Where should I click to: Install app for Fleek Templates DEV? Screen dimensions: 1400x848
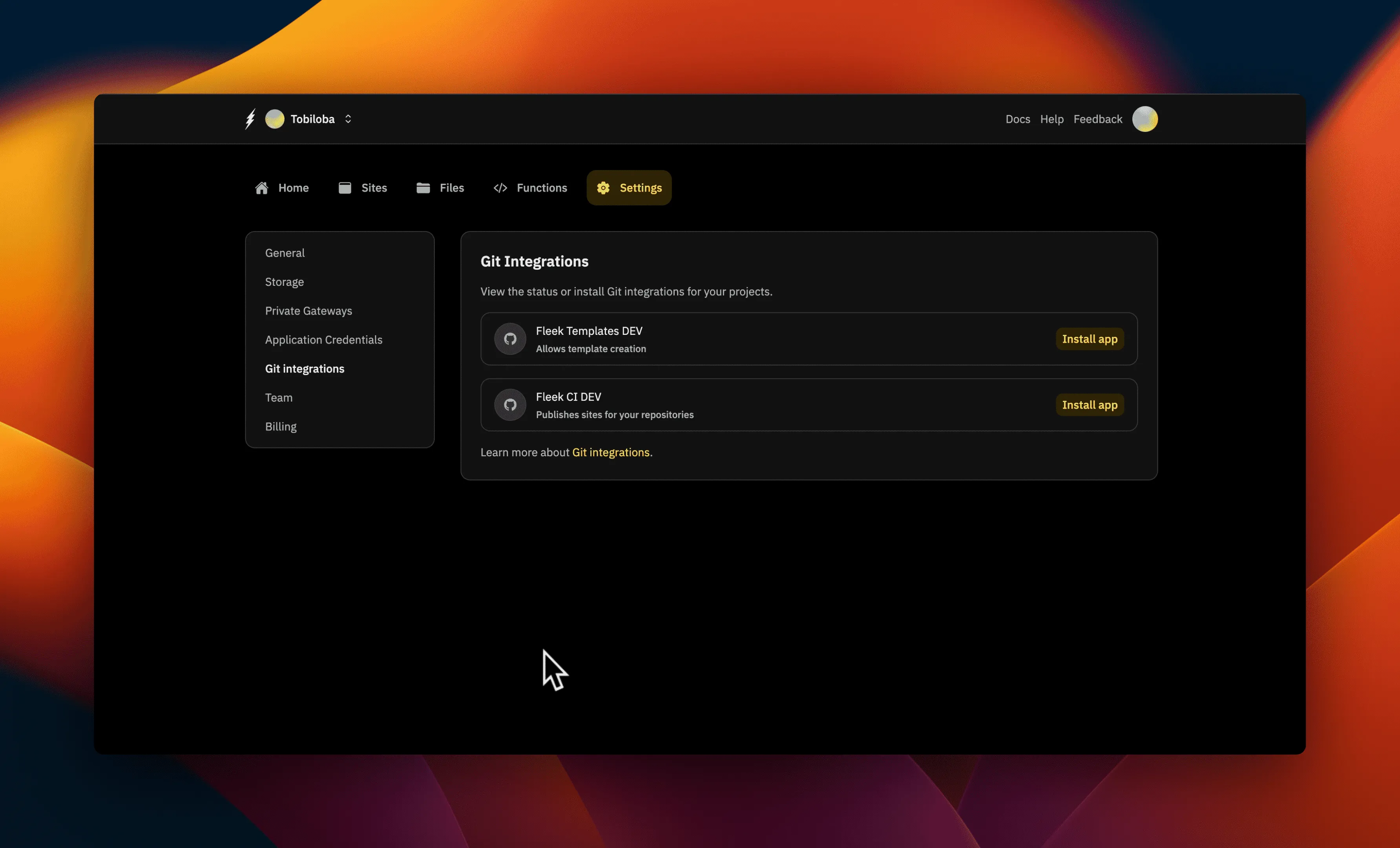(1090, 339)
